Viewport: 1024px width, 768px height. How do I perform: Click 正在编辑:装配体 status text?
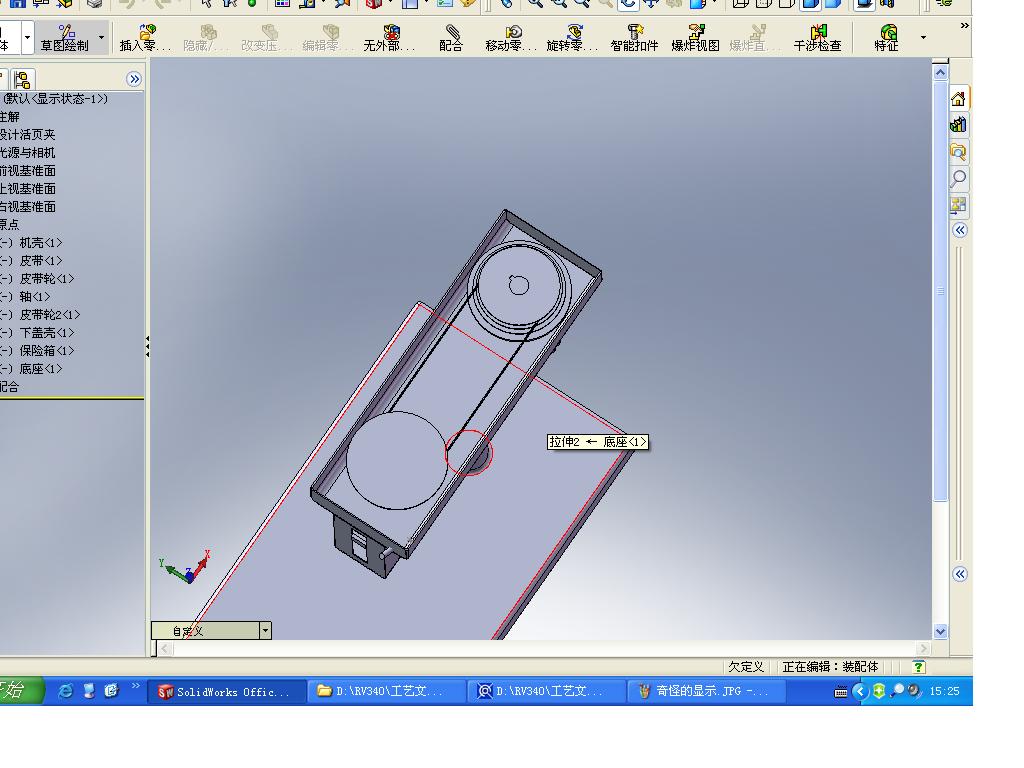pos(830,667)
